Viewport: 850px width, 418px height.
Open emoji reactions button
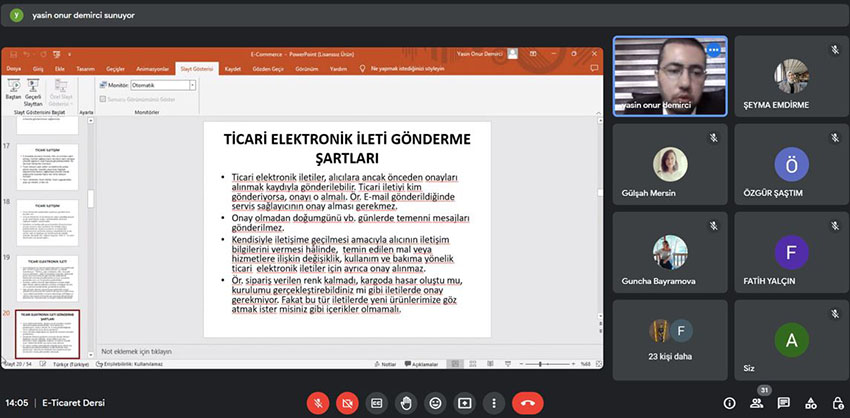point(435,403)
